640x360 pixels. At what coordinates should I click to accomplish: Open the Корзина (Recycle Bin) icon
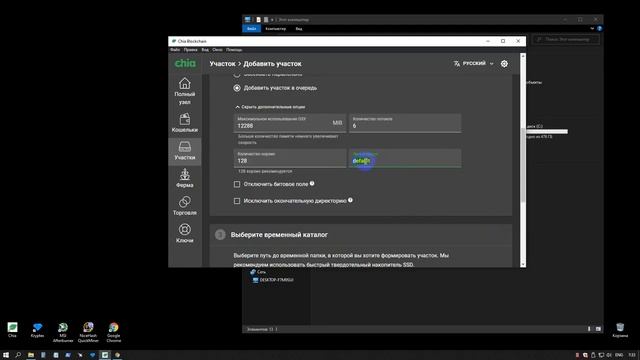click(620, 330)
